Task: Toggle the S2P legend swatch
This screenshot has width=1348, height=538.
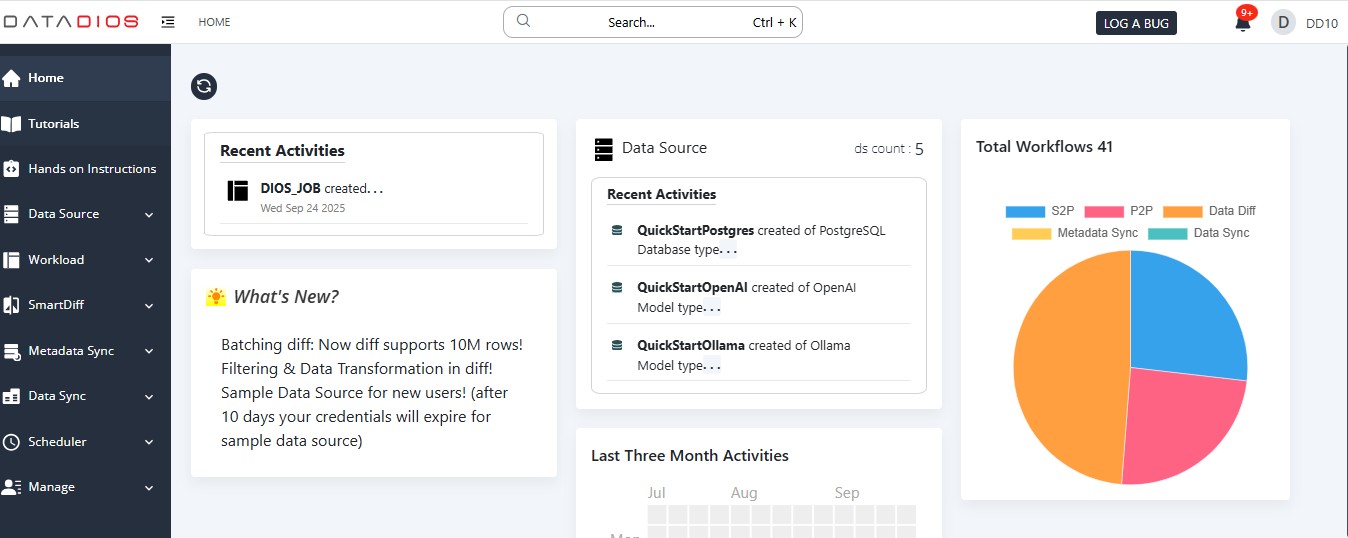Action: pos(1025,212)
